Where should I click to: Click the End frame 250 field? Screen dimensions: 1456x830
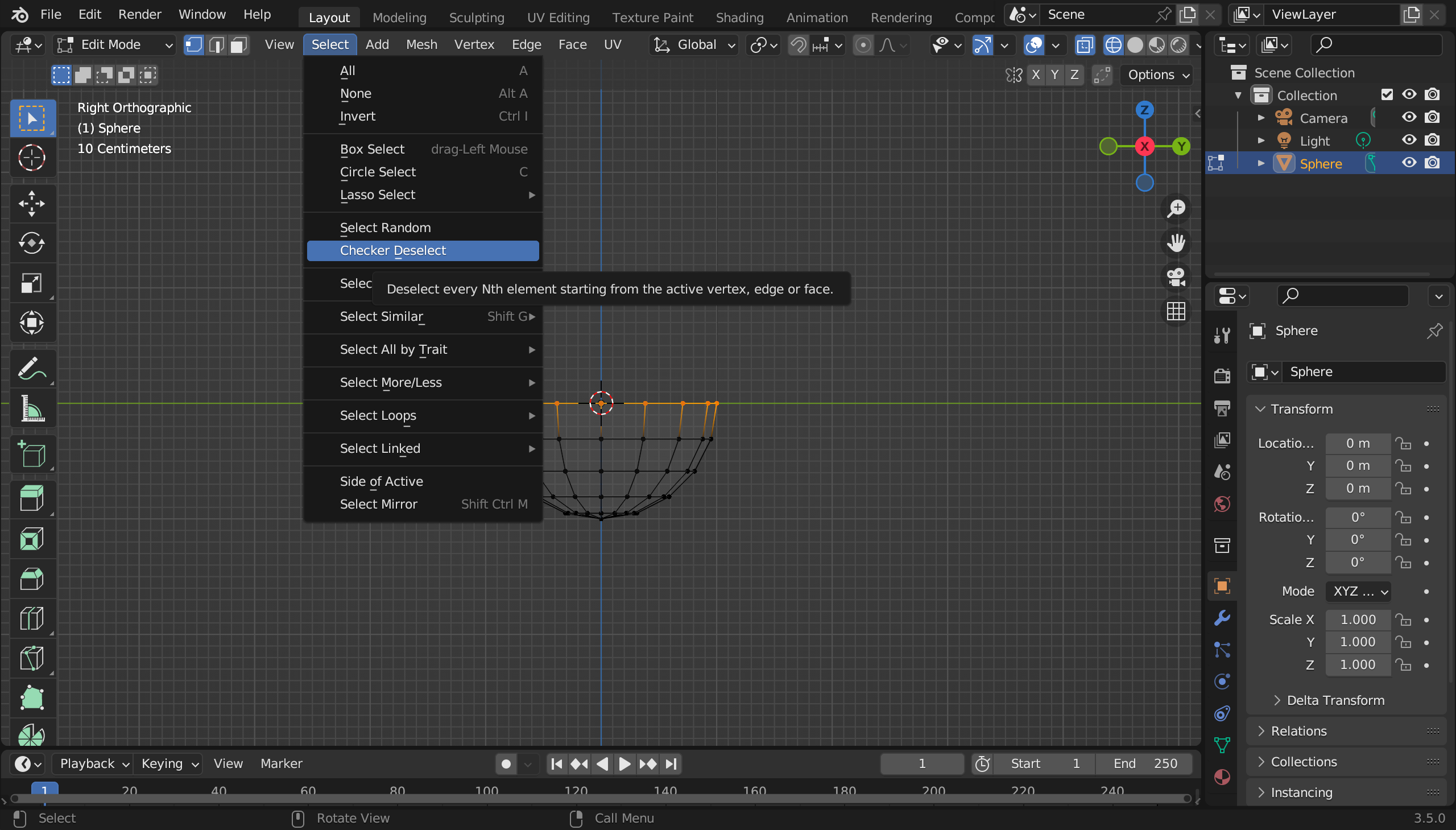click(x=1144, y=763)
